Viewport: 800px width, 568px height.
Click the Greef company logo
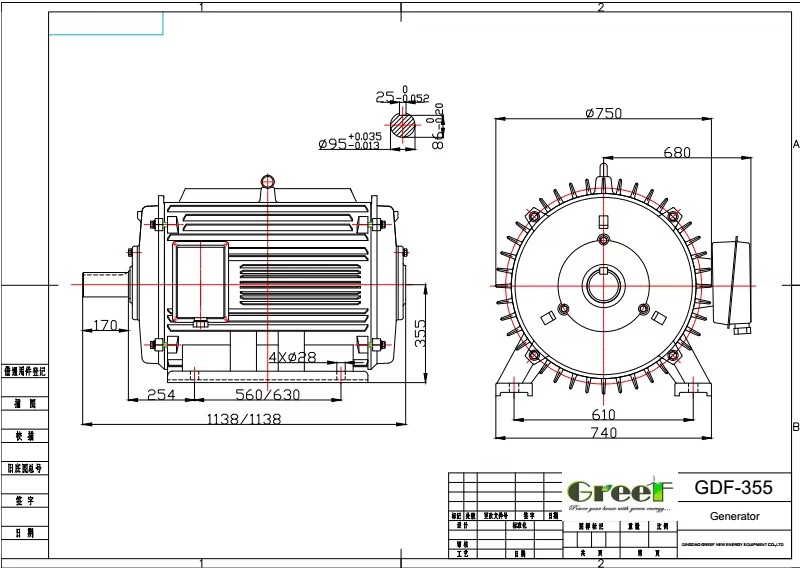tap(620, 493)
